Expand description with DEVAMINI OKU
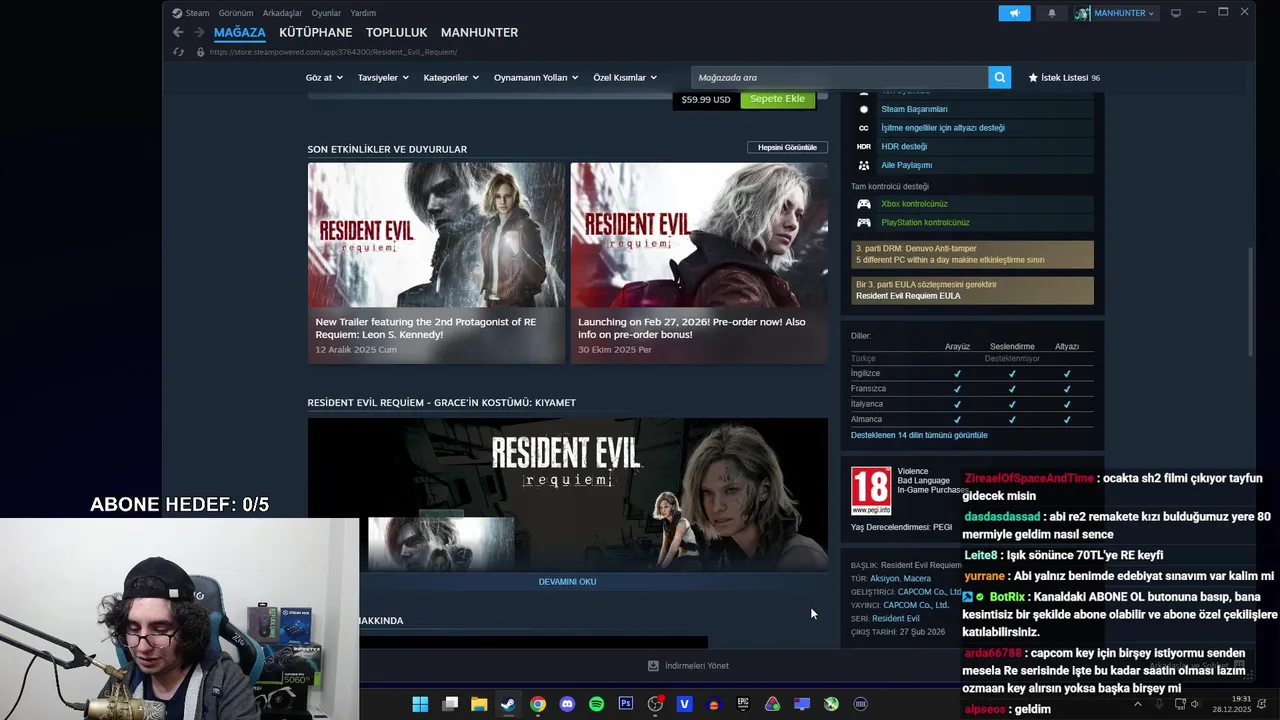This screenshot has height=720, width=1280. click(x=567, y=581)
